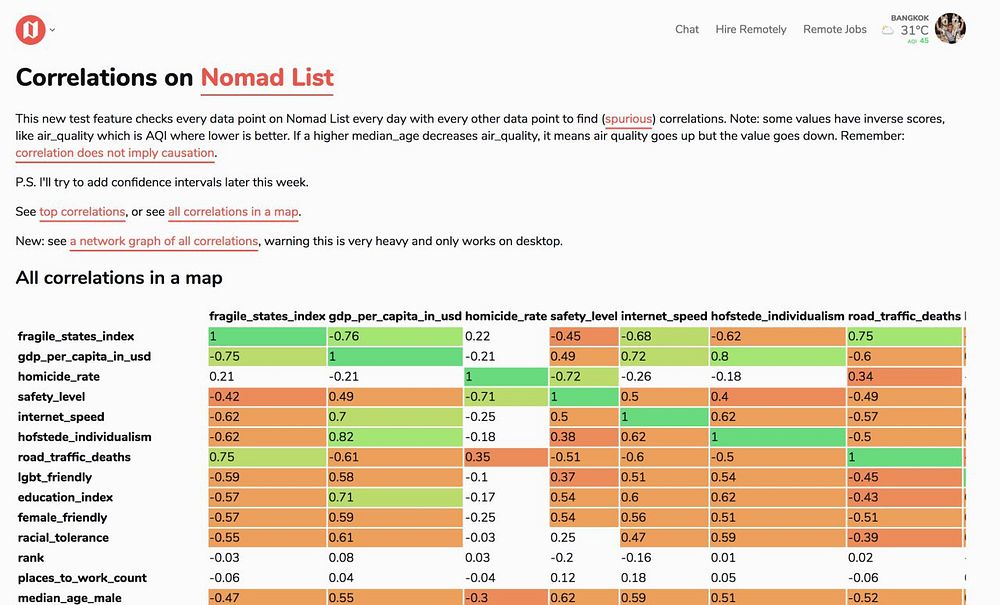
Task: Click the 0.18 cell in places_to_work_count row
Action: 664,578
